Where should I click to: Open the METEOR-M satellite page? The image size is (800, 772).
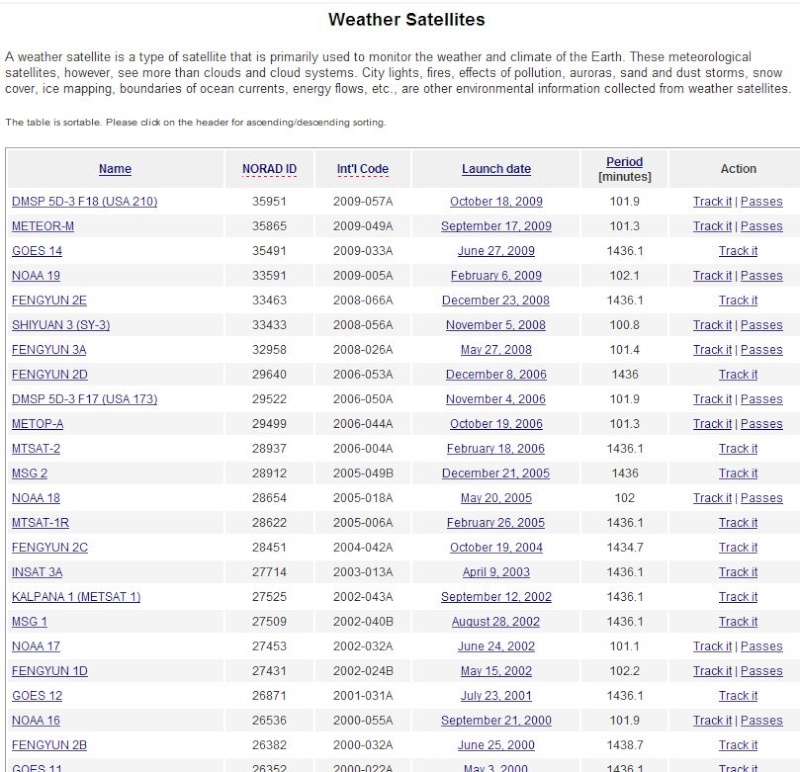pyautogui.click(x=43, y=226)
